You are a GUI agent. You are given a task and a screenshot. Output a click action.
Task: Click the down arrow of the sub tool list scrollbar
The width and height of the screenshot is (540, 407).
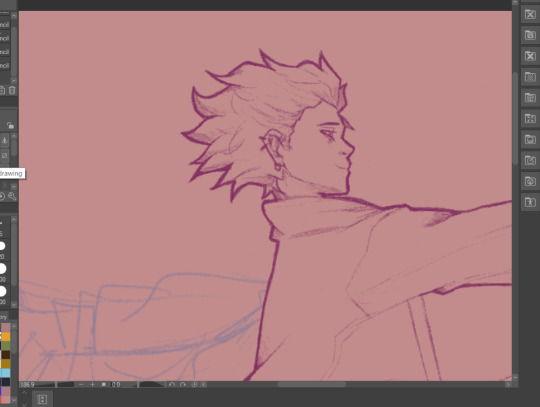14,80
